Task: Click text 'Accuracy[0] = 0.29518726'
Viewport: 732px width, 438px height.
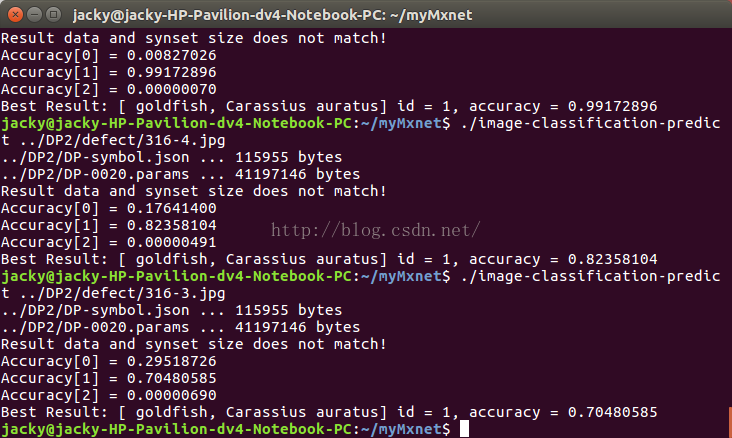Action: click(x=109, y=361)
